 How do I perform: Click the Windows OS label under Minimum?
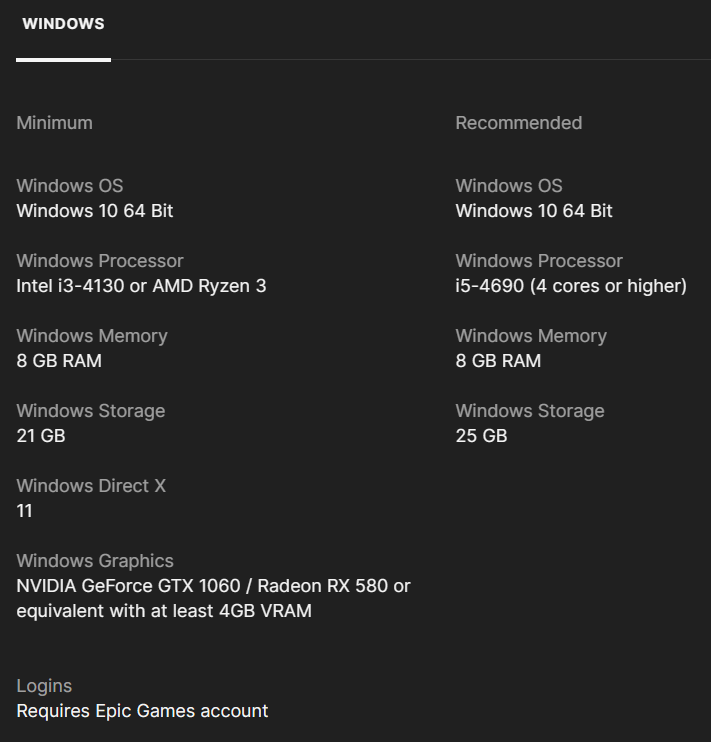point(69,186)
